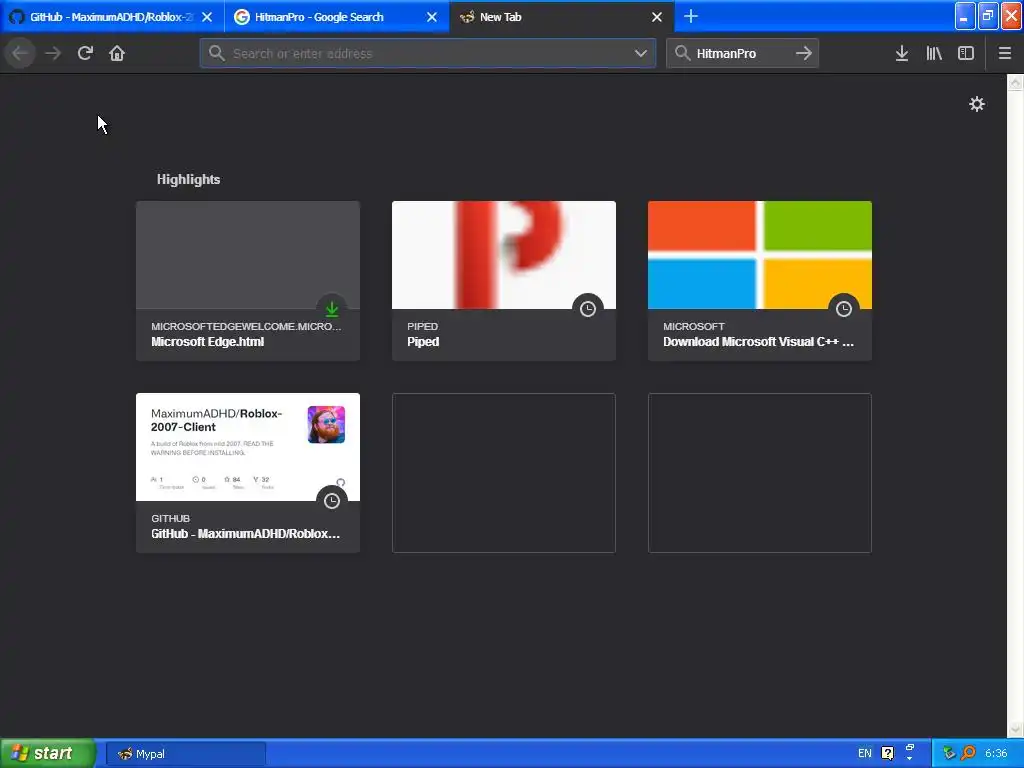Close the GitHub tab
This screenshot has height=768, width=1024.
point(207,17)
